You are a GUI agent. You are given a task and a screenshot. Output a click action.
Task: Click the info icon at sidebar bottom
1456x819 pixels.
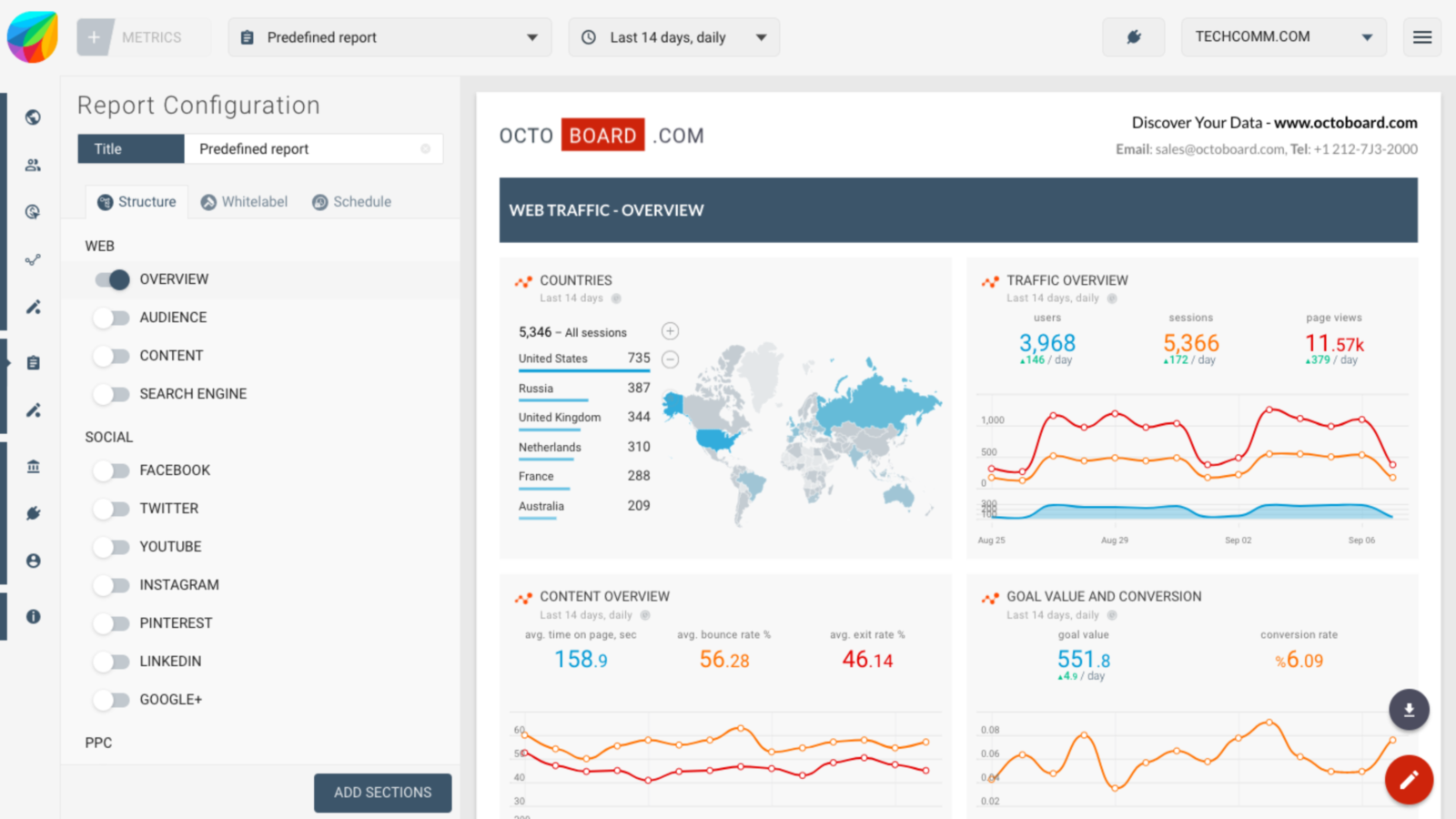pos(33,616)
